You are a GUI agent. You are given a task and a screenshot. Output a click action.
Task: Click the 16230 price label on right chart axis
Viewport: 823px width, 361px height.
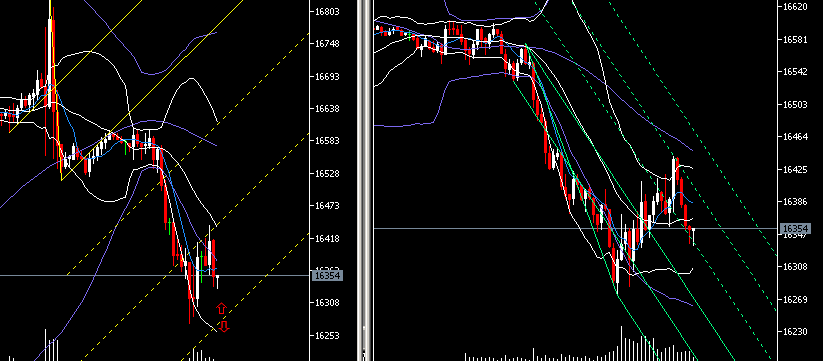795,332
